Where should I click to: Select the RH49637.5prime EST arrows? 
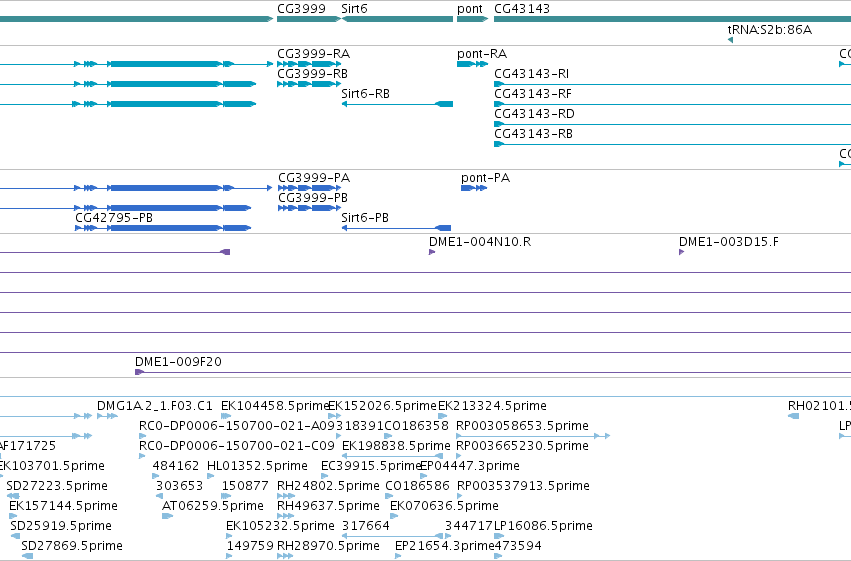pyautogui.click(x=285, y=516)
